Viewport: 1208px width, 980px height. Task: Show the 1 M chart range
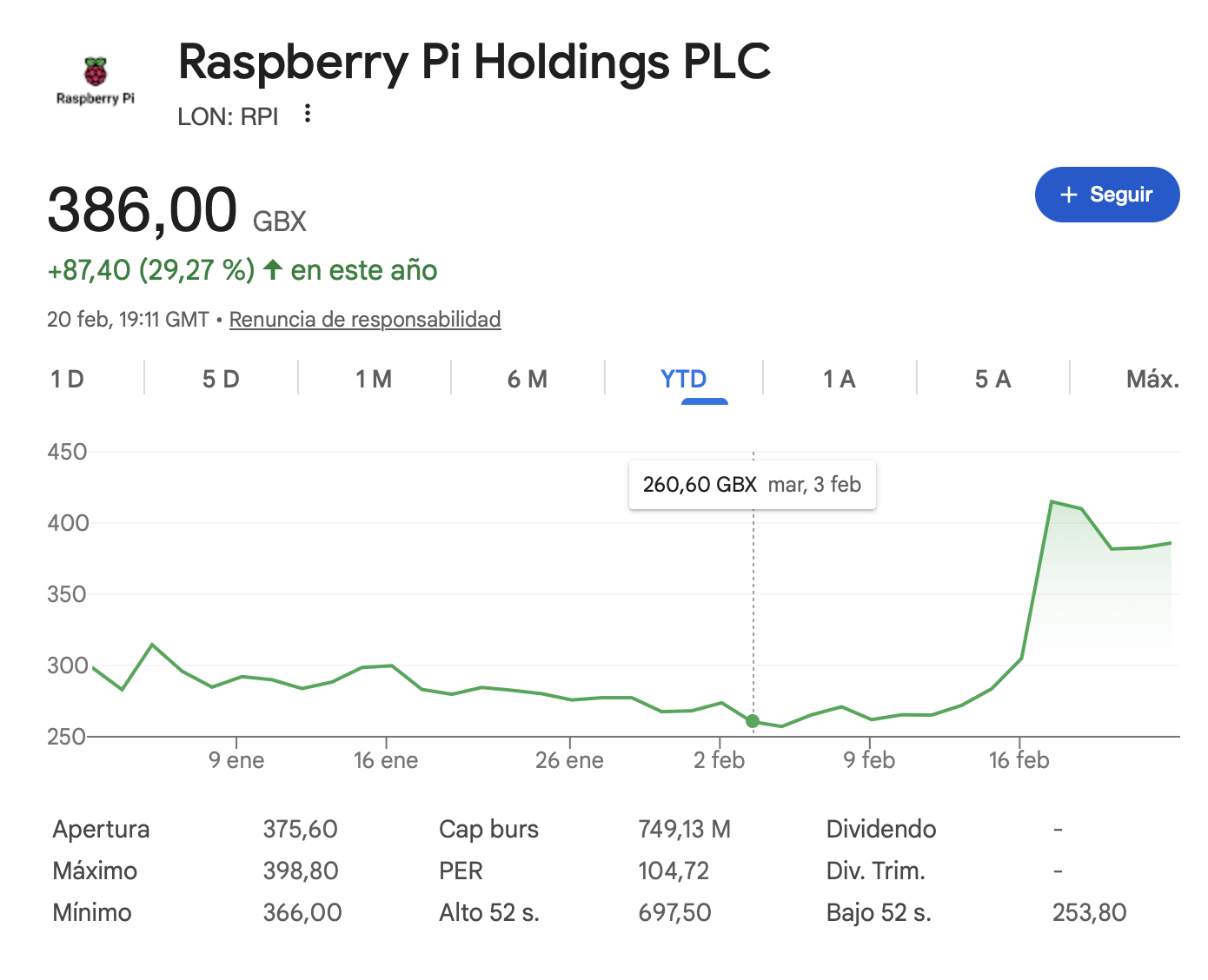[374, 379]
